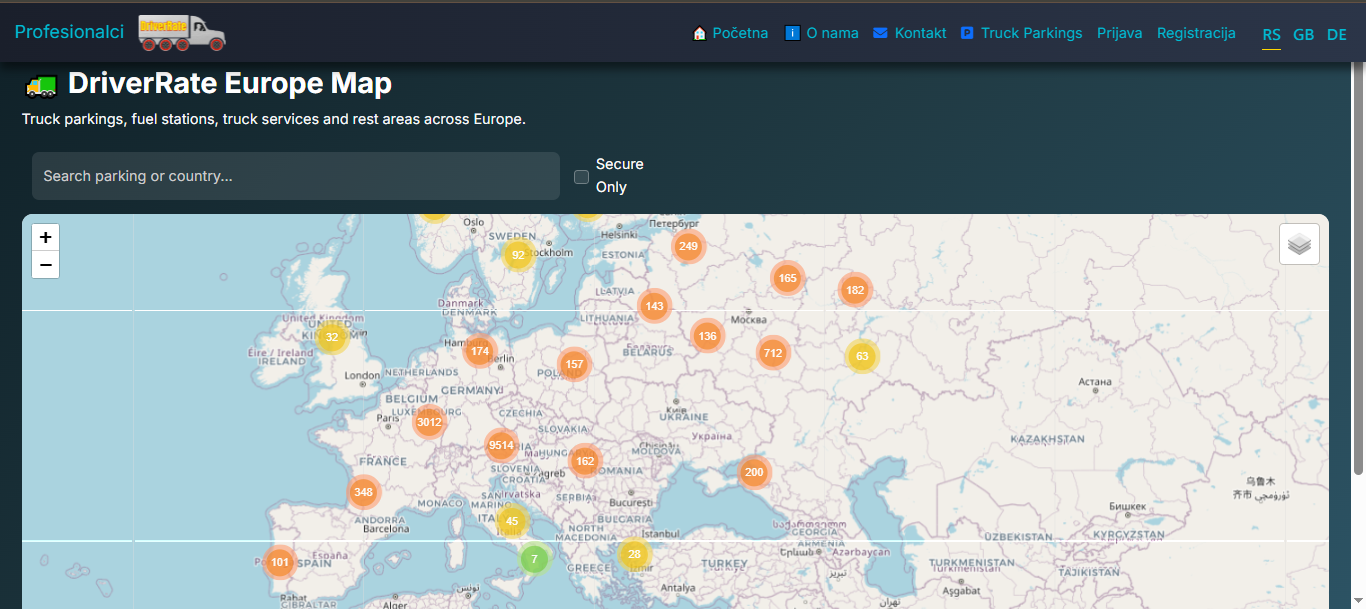Open the 101 cluster in Spain
This screenshot has height=609, width=1366.
click(x=280, y=562)
